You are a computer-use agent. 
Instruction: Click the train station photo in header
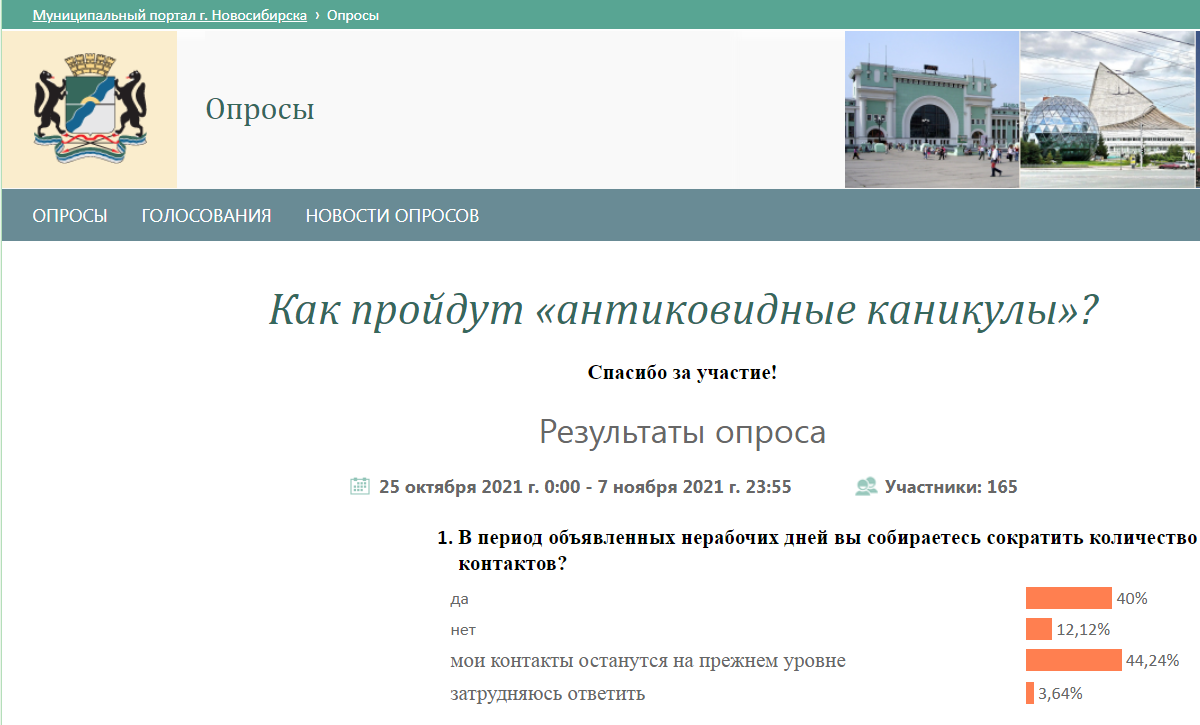tap(931, 110)
